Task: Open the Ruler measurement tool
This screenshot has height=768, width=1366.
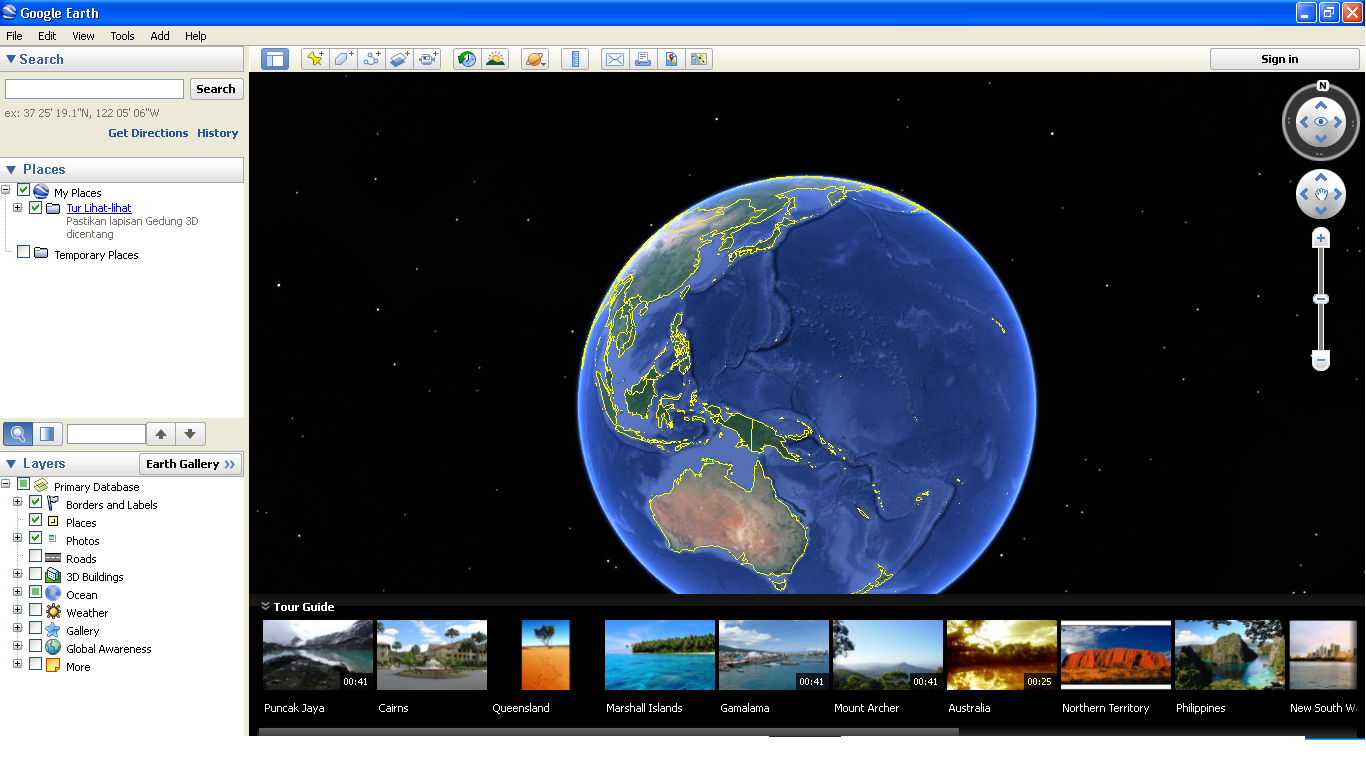Action: [x=575, y=59]
